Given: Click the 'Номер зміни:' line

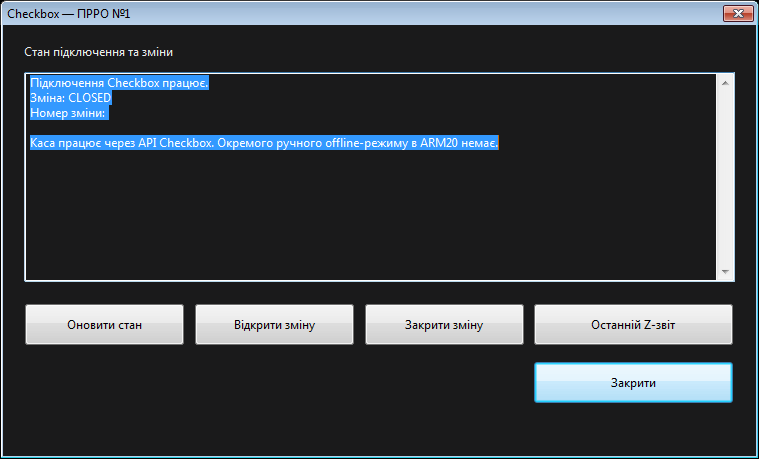Looking at the screenshot, I should coord(69,114).
